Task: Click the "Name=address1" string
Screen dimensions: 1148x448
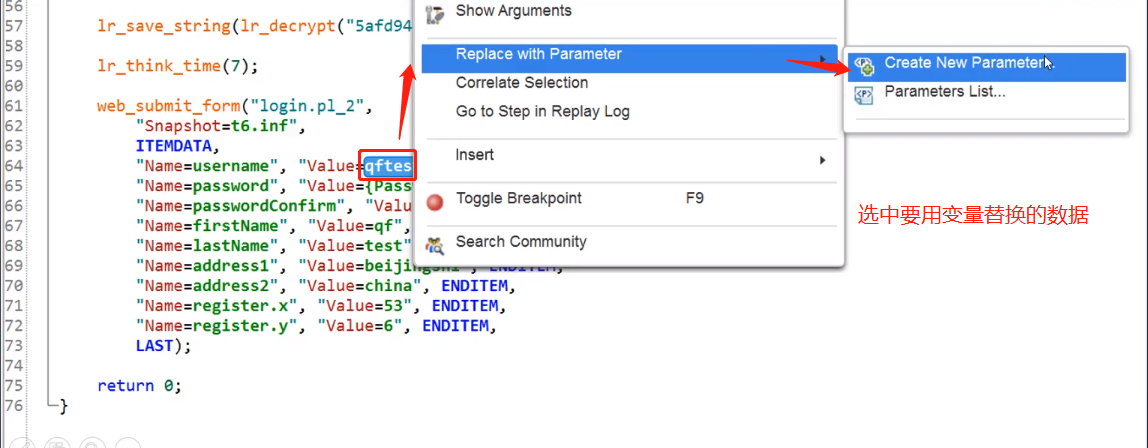Action: (208, 265)
